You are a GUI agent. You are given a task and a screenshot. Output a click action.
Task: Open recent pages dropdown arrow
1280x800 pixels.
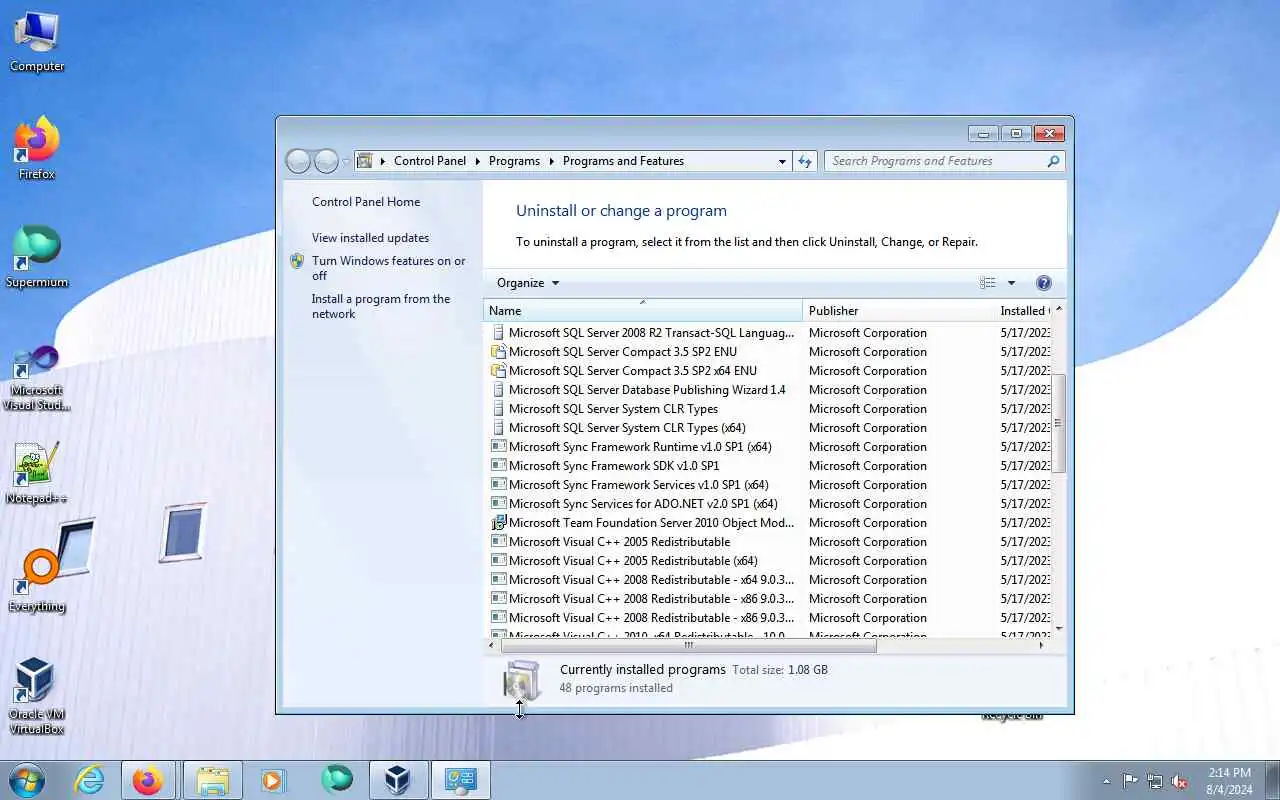(346, 161)
